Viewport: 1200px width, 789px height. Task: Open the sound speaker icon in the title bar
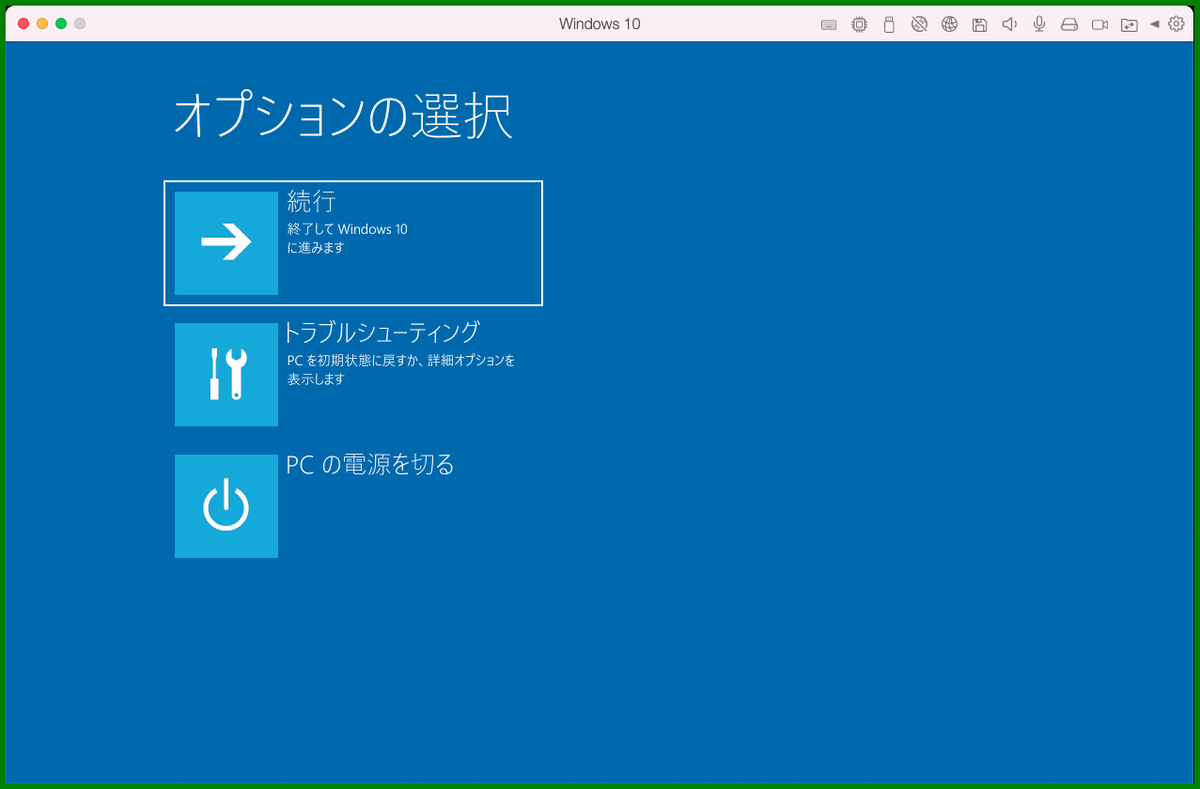(x=1010, y=25)
